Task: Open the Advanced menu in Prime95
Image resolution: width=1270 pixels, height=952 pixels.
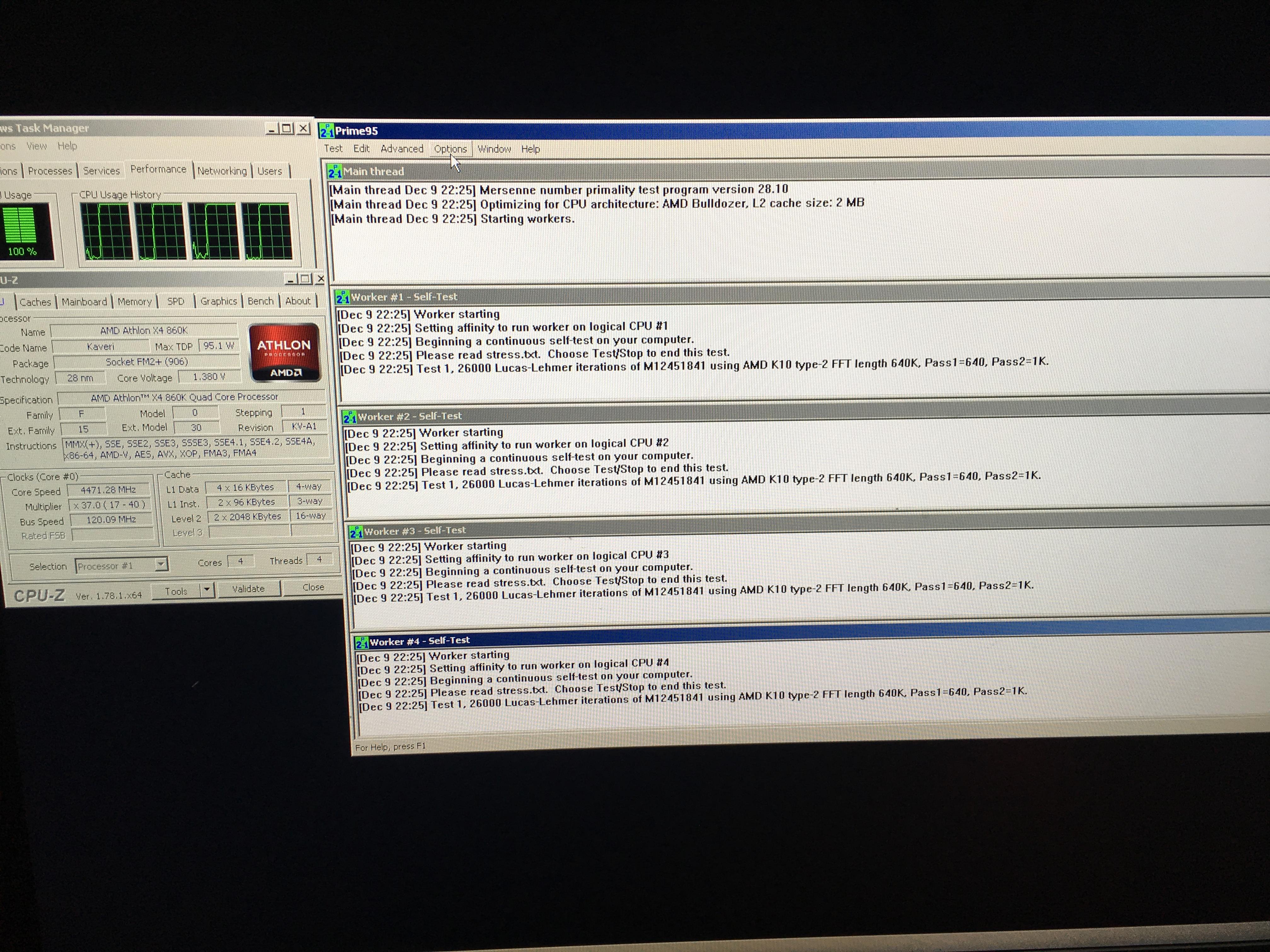Action: [401, 149]
